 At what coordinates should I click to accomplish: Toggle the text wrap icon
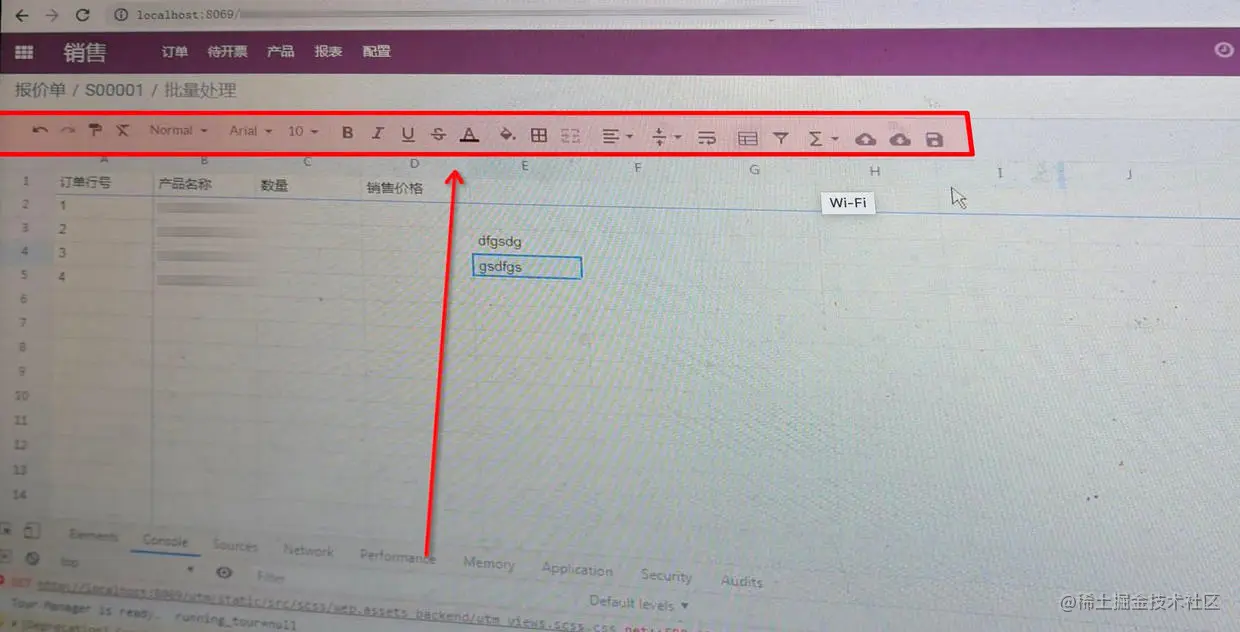pos(706,138)
